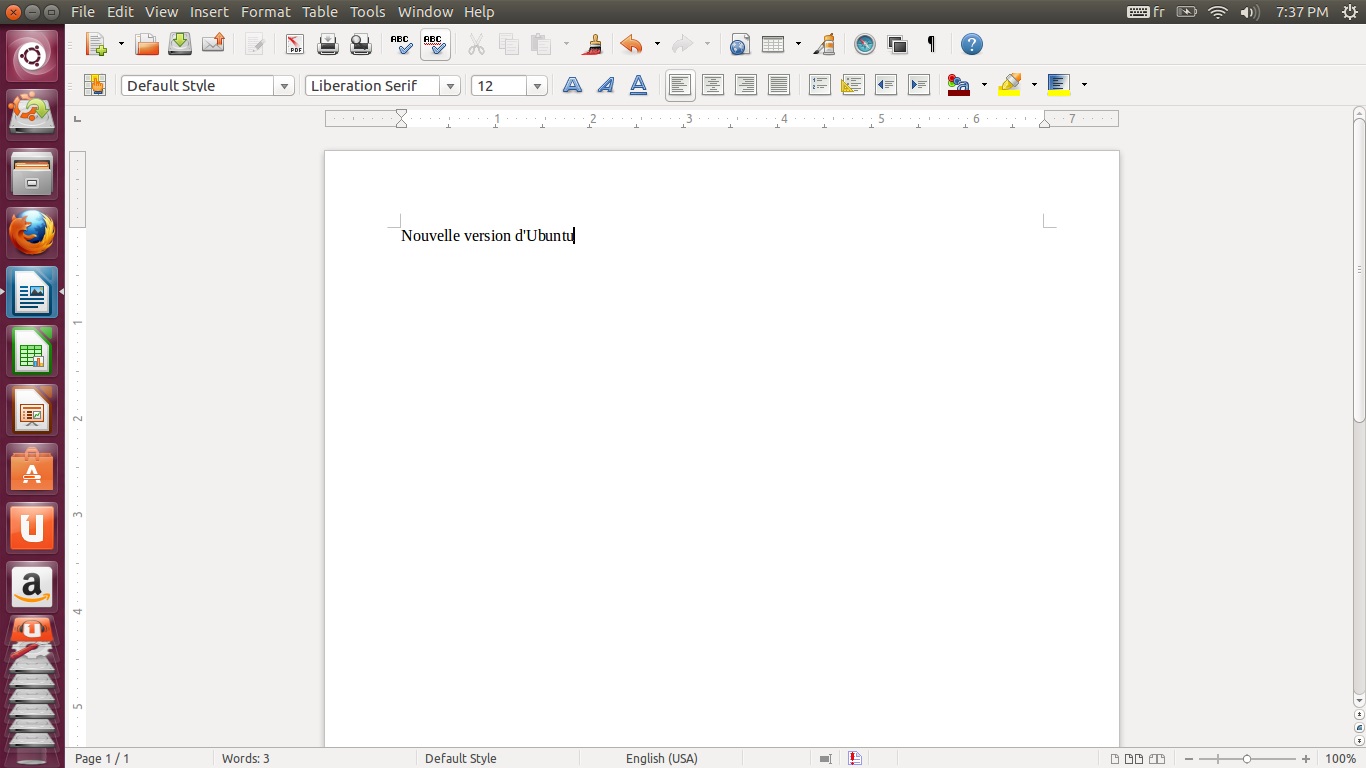Select book view layout in status bar
This screenshot has width=1366, height=768.
click(1157, 759)
